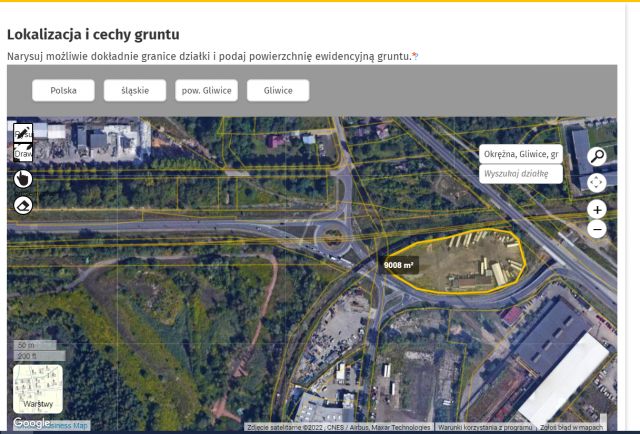Viewport: 640px width, 434px height.
Task: Click the Lokalizacja i cechy gruntu heading
Action: point(93,34)
